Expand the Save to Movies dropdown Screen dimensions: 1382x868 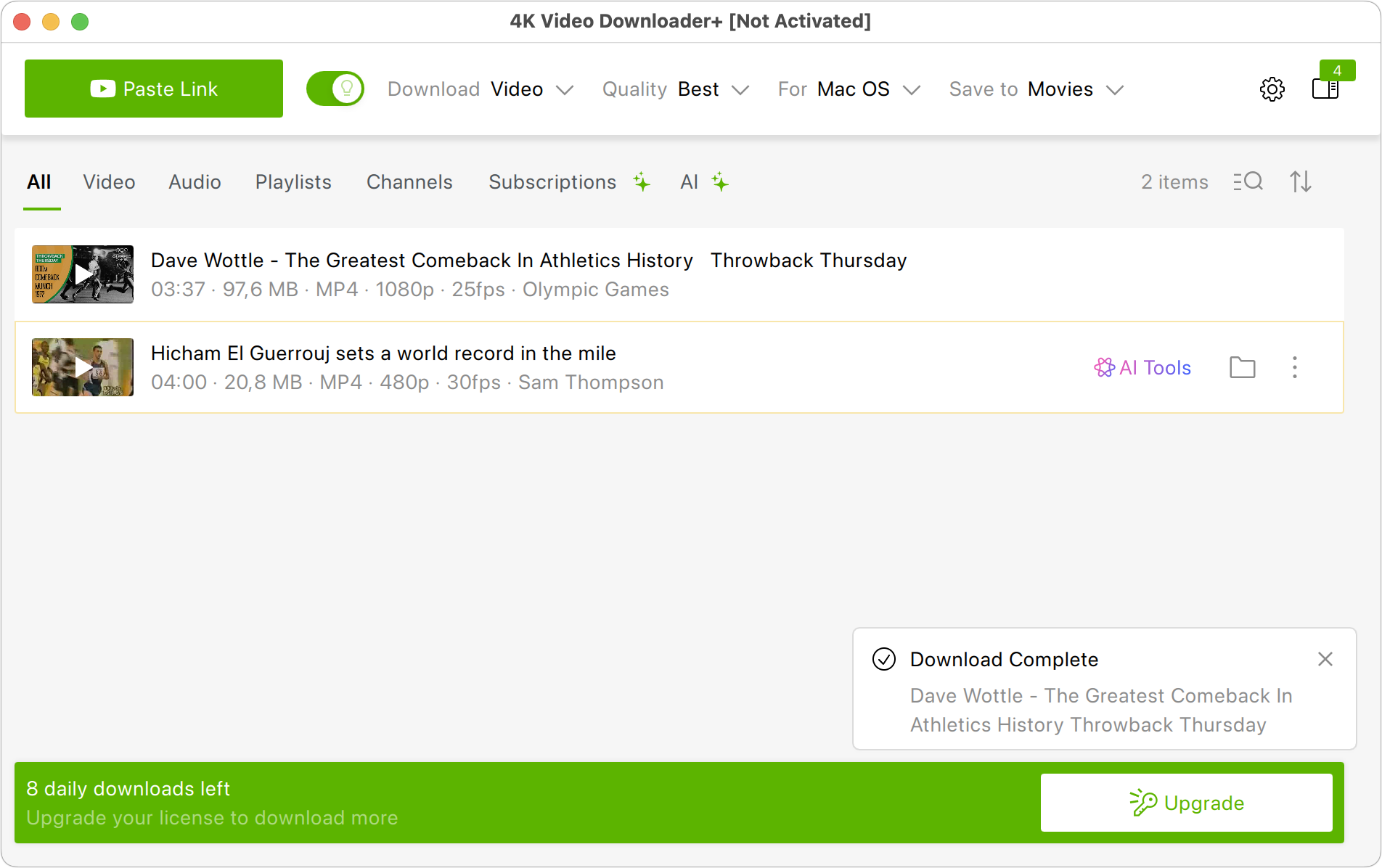[1036, 89]
